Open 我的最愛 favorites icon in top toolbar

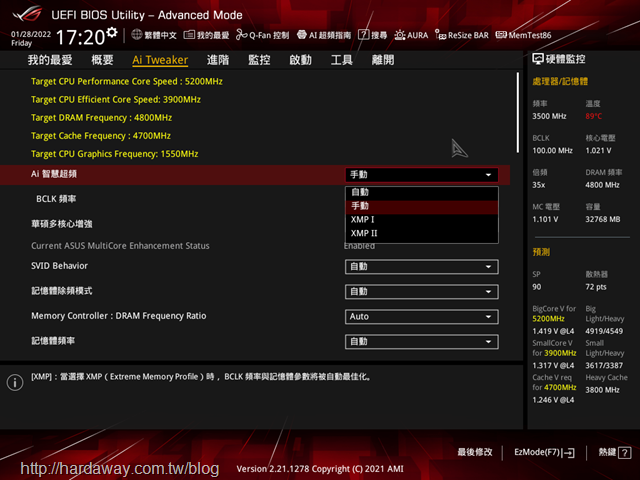[189, 35]
